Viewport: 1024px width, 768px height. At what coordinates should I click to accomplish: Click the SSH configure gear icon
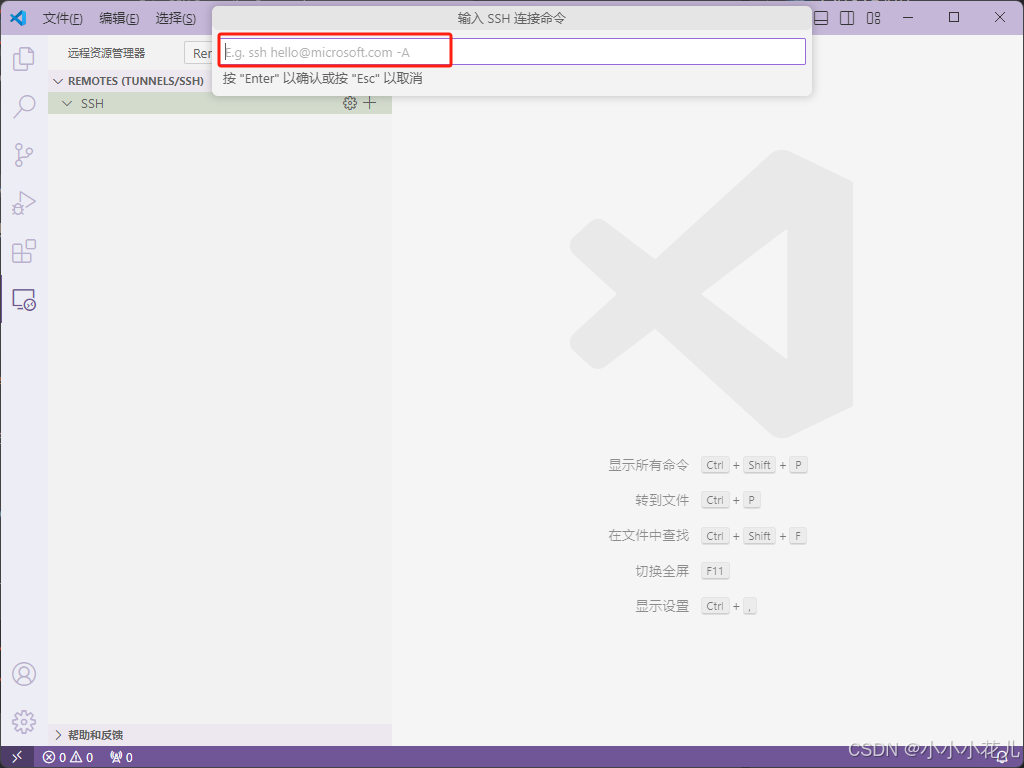350,103
